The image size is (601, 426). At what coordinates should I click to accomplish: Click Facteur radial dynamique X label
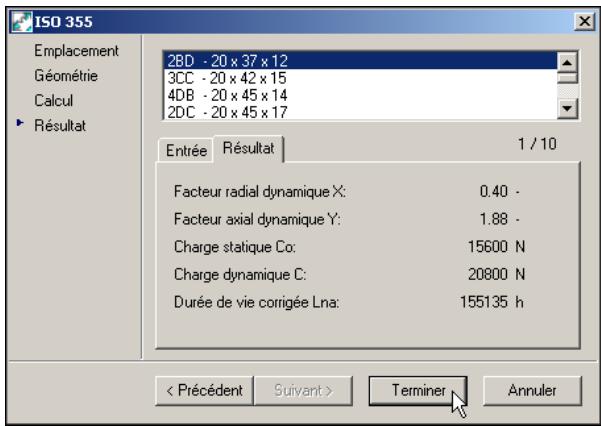[260, 191]
